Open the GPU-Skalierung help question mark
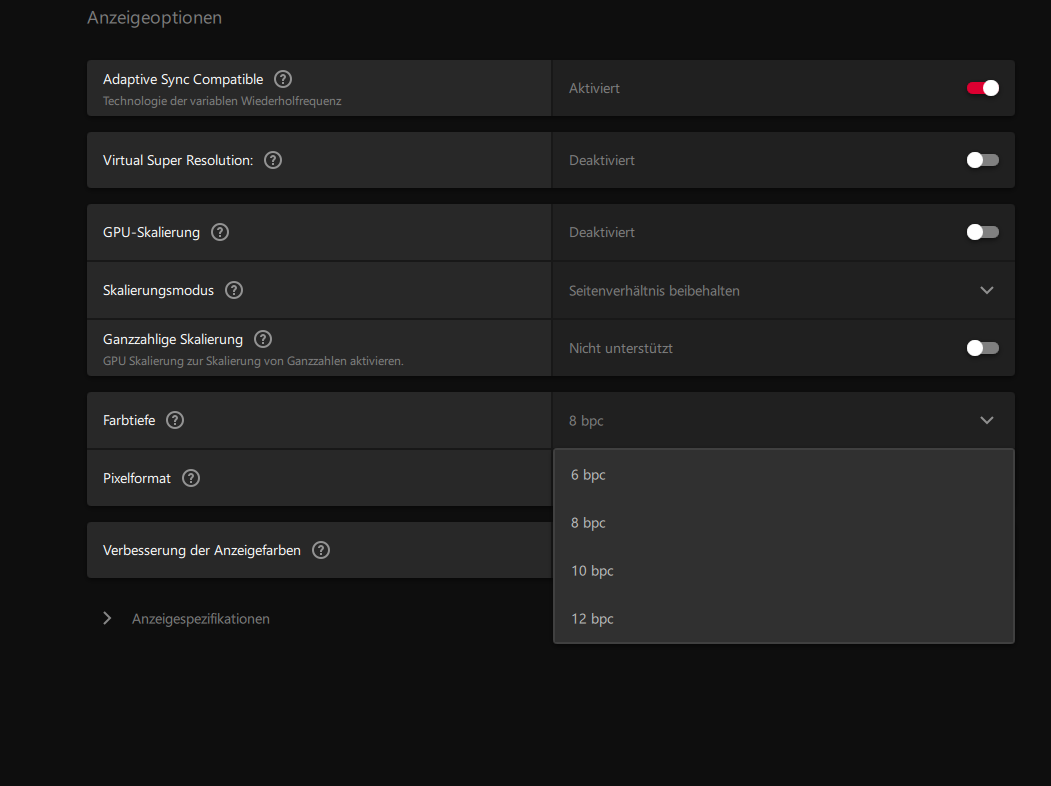 point(220,232)
